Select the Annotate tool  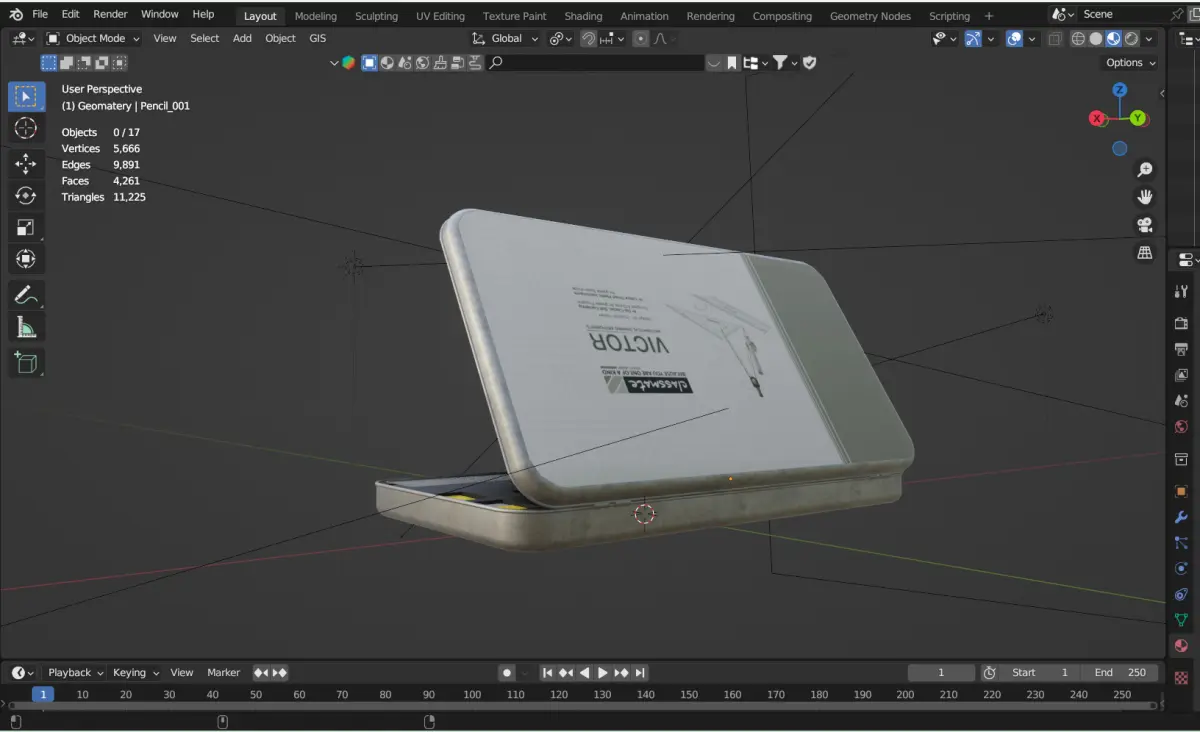pyautogui.click(x=26, y=295)
